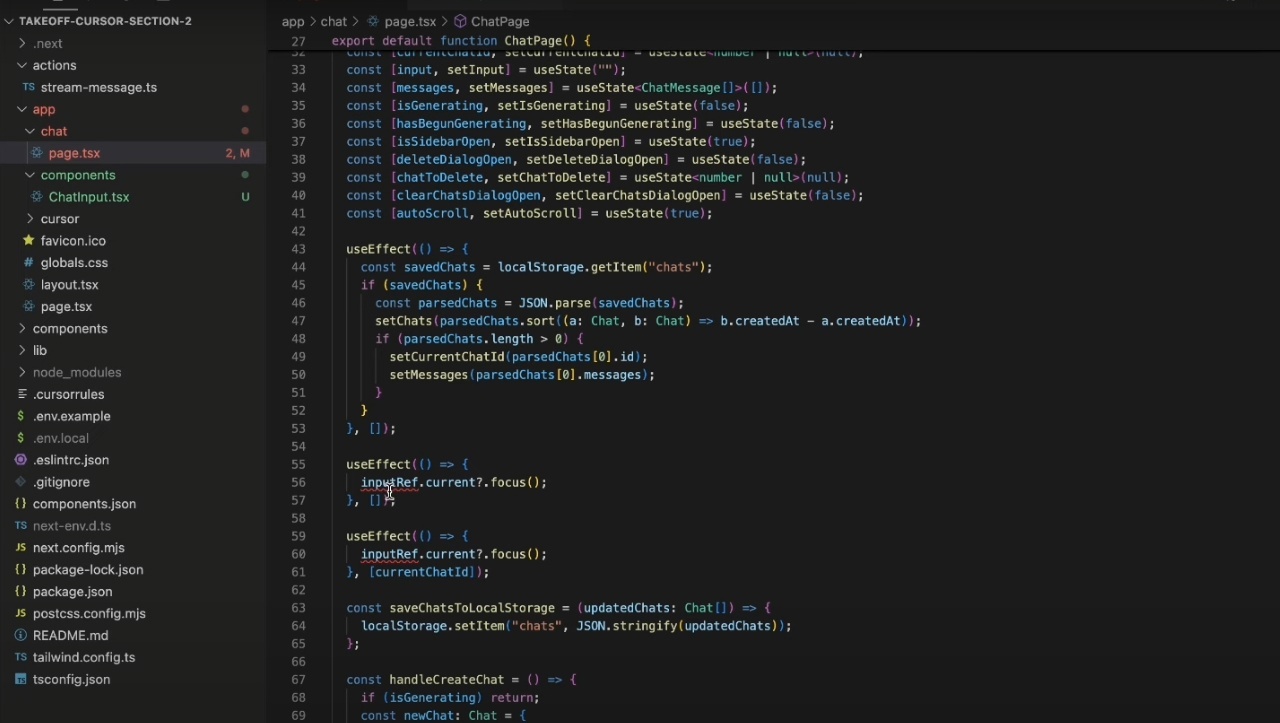Image resolution: width=1280 pixels, height=723 pixels.
Task: Click the page.tsx React icon in breadcrumbs
Action: point(373,21)
